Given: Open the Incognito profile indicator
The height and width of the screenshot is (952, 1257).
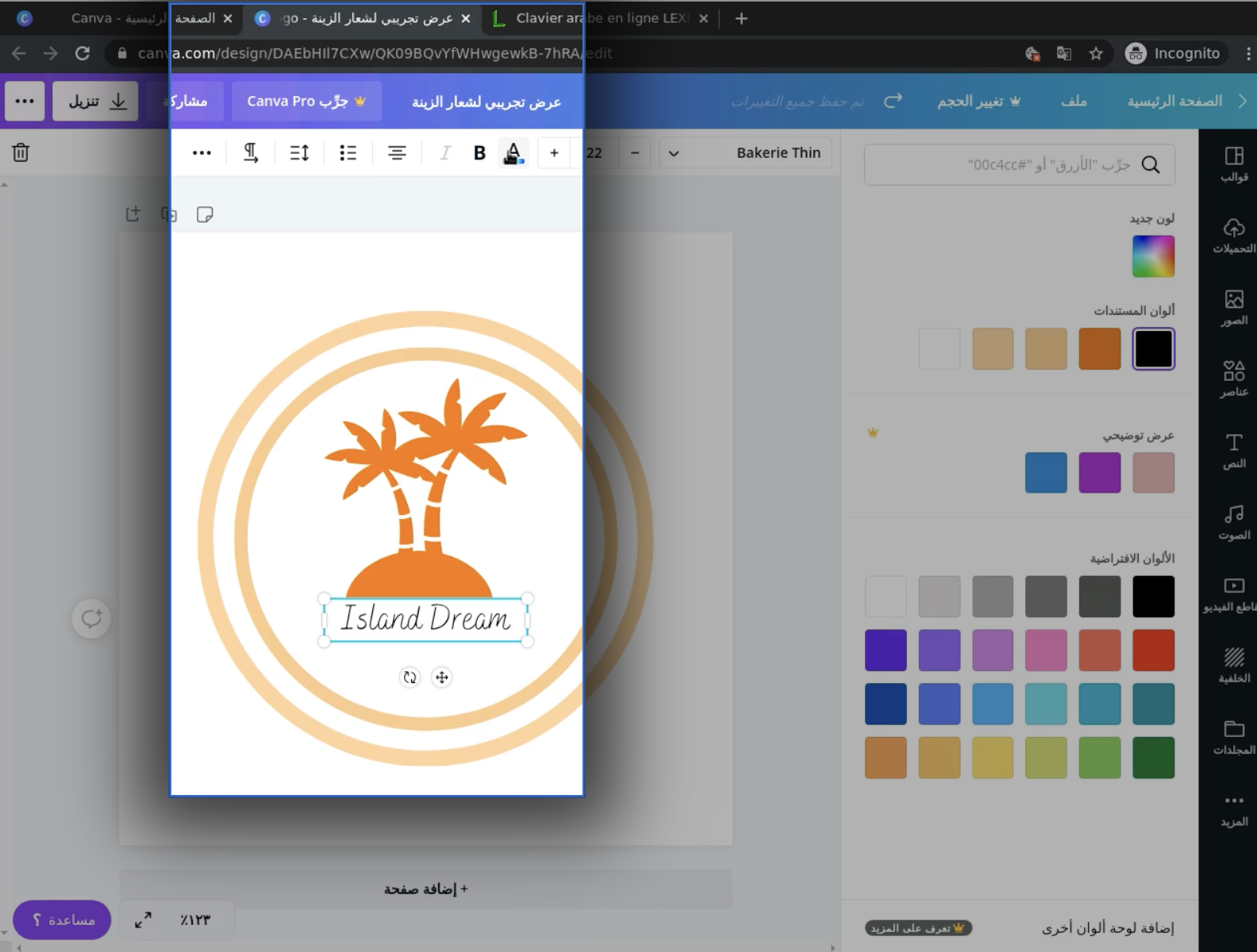Looking at the screenshot, I should point(1174,53).
